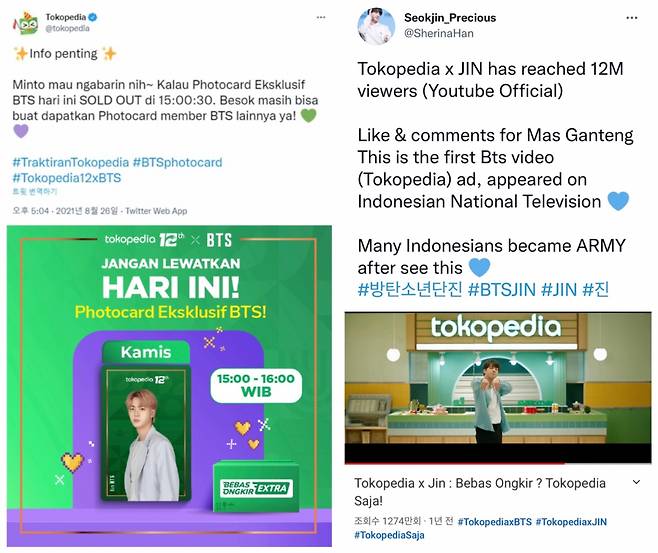Click the red video progress bar

pyautogui.click(x=454, y=463)
